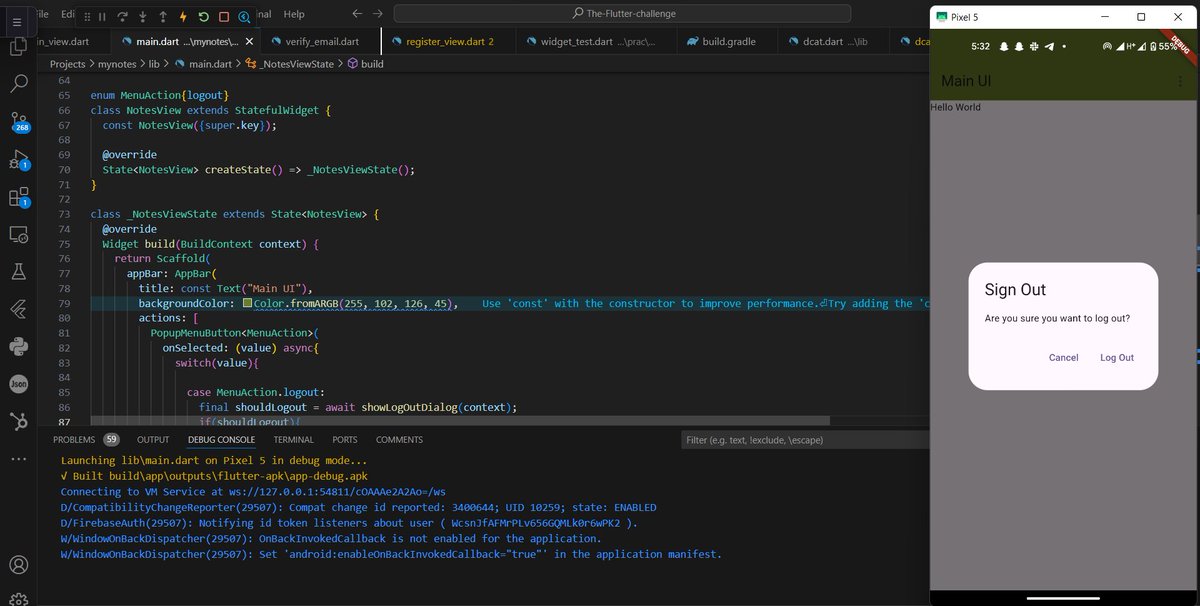Click the Step Over debug icon
1200x606 pixels.
click(x=122, y=17)
